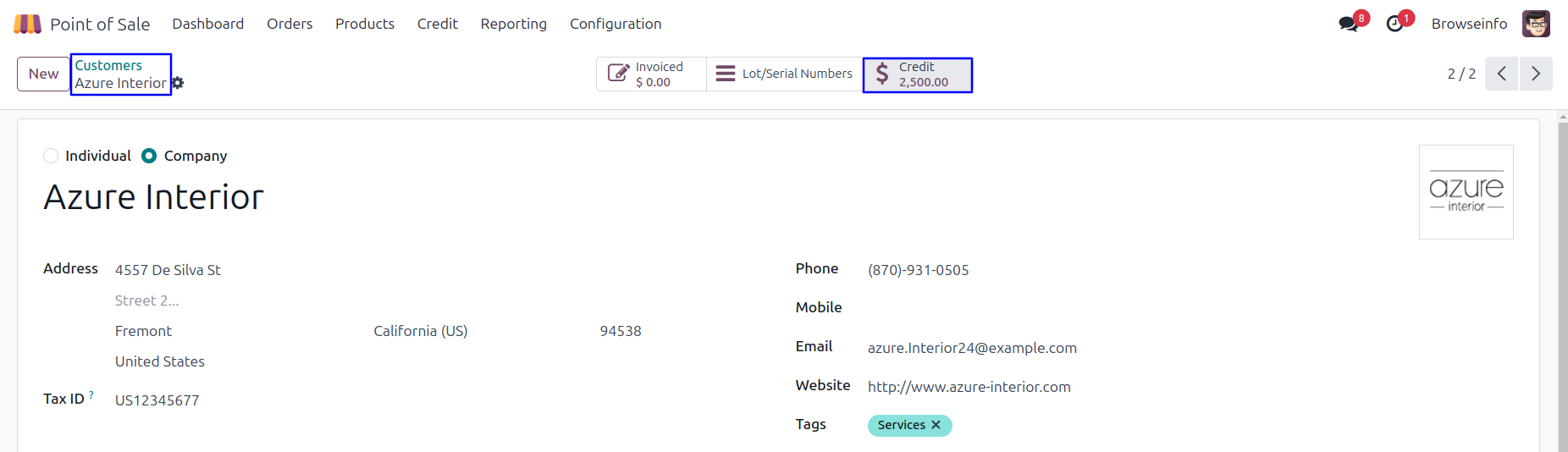Viewport: 1568px width, 452px height.
Task: Click the gear icon beside Azure Interior
Action: (x=178, y=83)
